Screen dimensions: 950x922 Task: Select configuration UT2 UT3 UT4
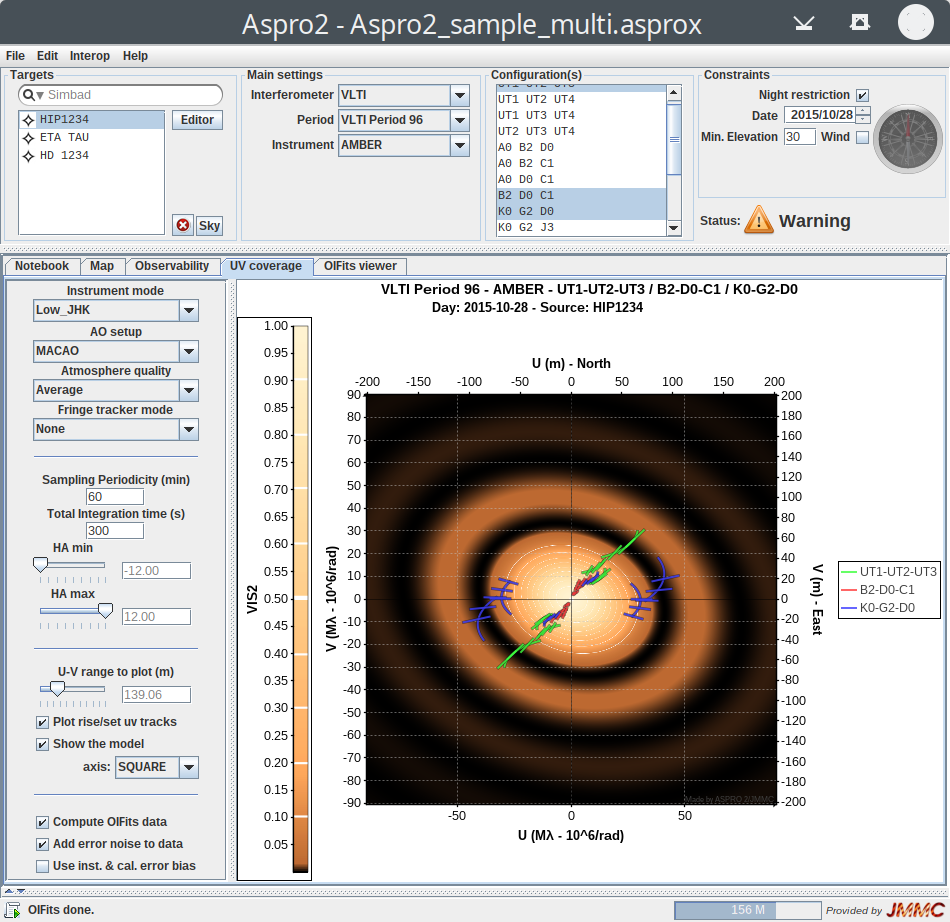click(581, 131)
